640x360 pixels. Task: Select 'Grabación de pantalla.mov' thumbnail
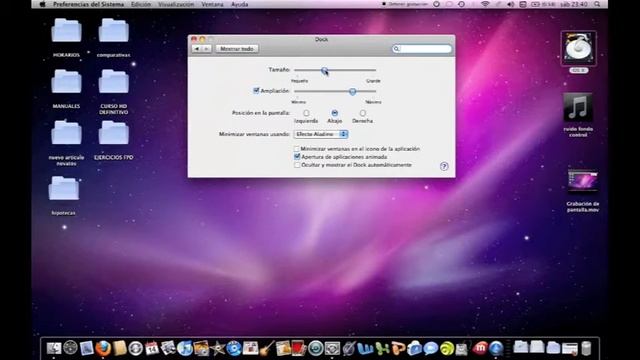coord(582,180)
